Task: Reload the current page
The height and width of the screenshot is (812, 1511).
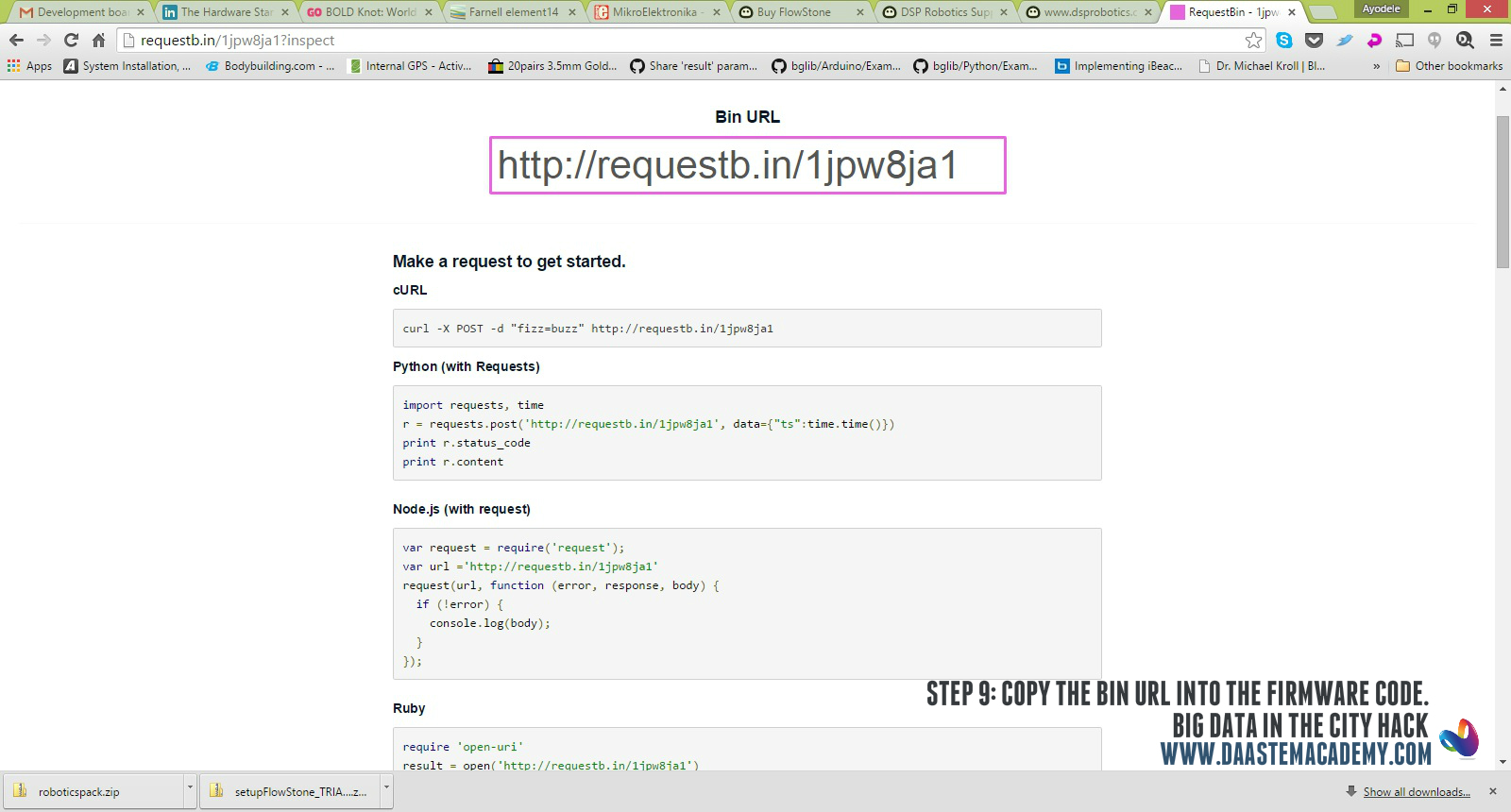Action: point(71,41)
